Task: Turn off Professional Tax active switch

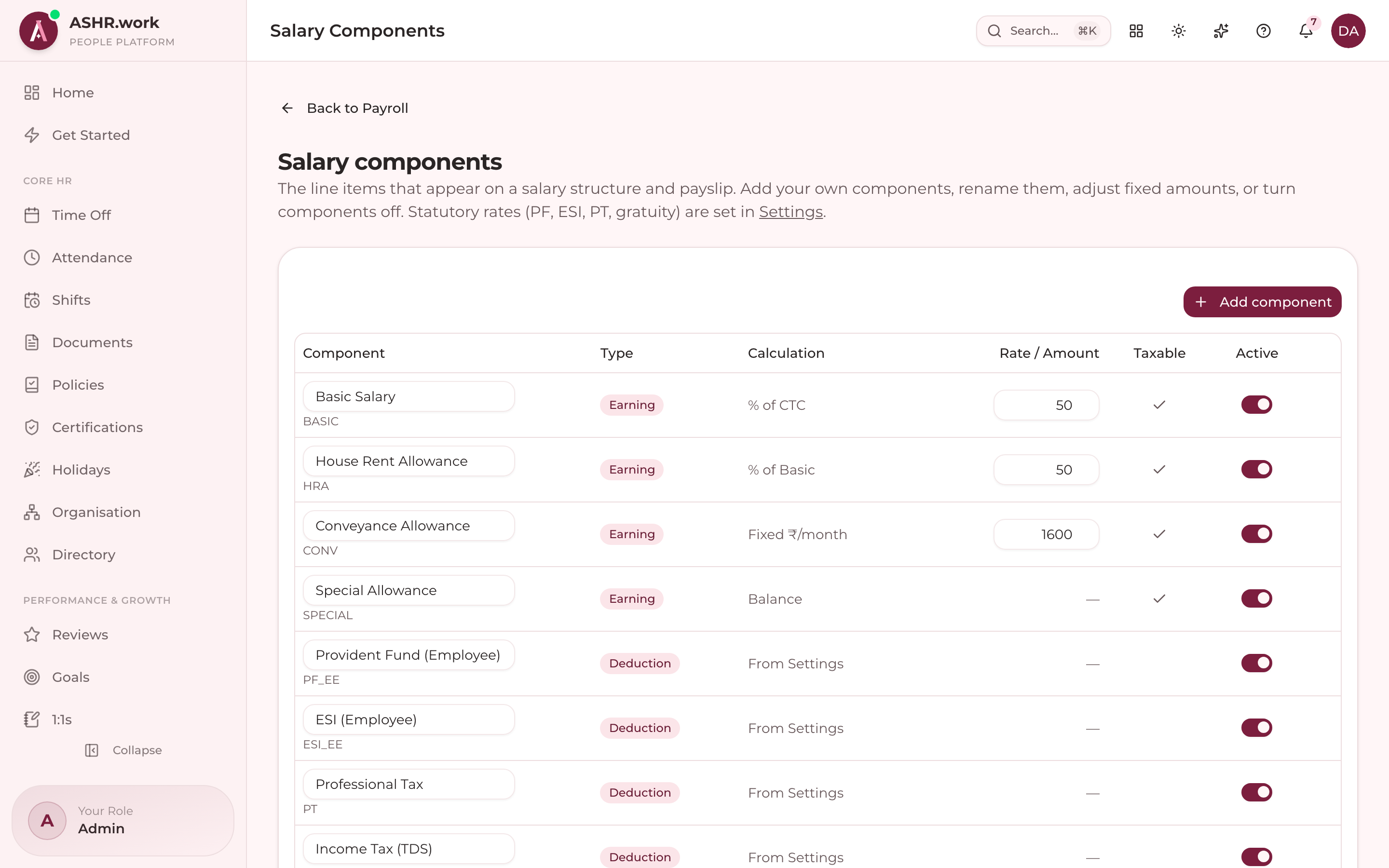Action: coord(1256,792)
